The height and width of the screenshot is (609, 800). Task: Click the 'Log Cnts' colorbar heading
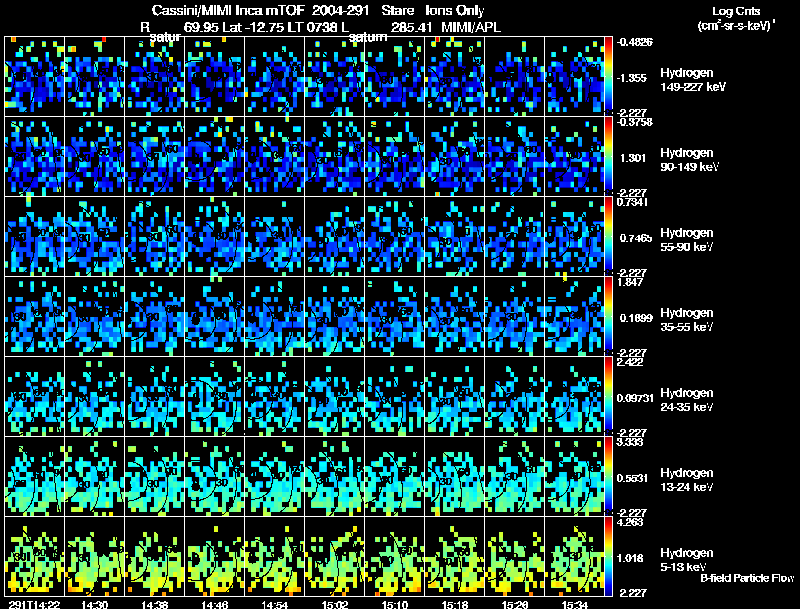736,11
